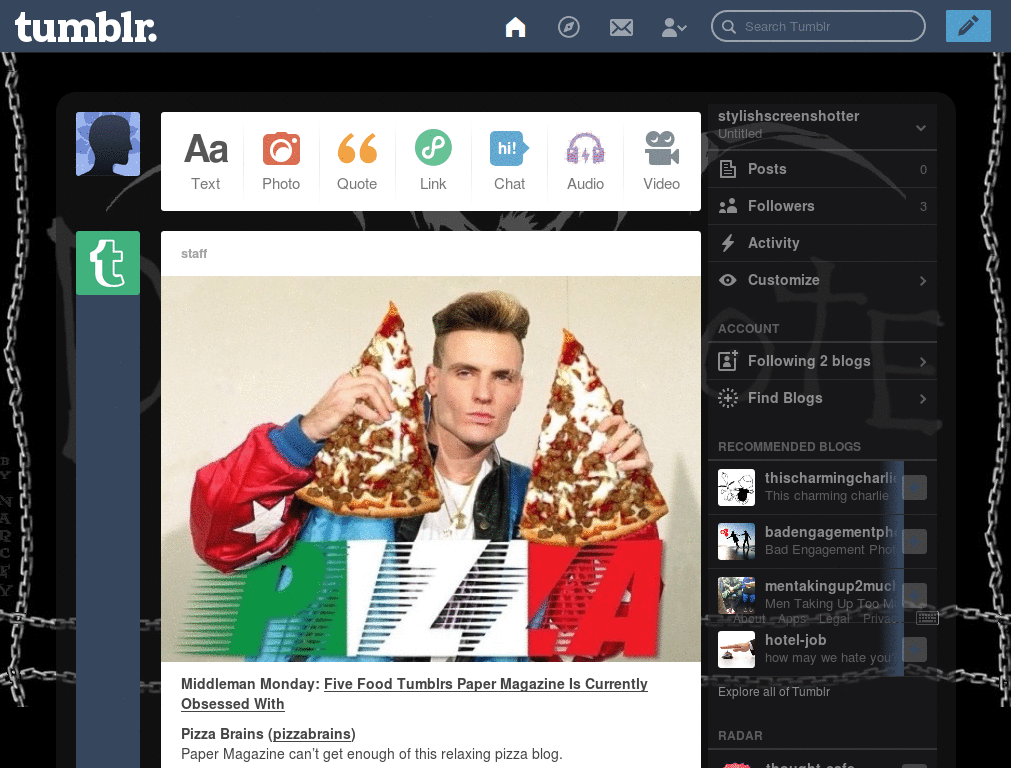Screen dimensions: 1024x768
Task: Open the mentakingup2much recommended blog
Action: click(830, 586)
